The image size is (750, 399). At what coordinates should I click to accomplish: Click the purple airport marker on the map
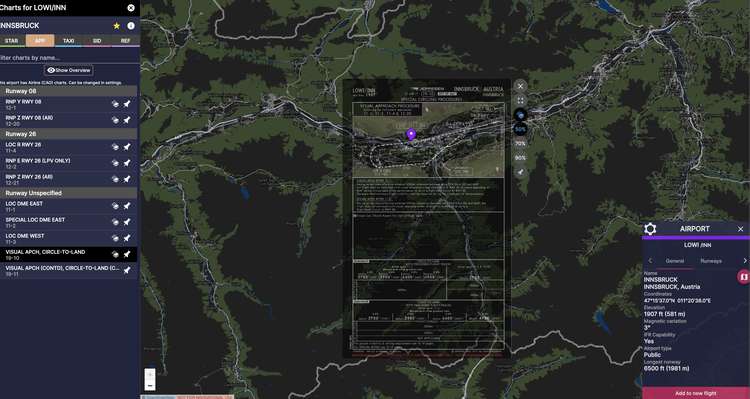(x=410, y=134)
